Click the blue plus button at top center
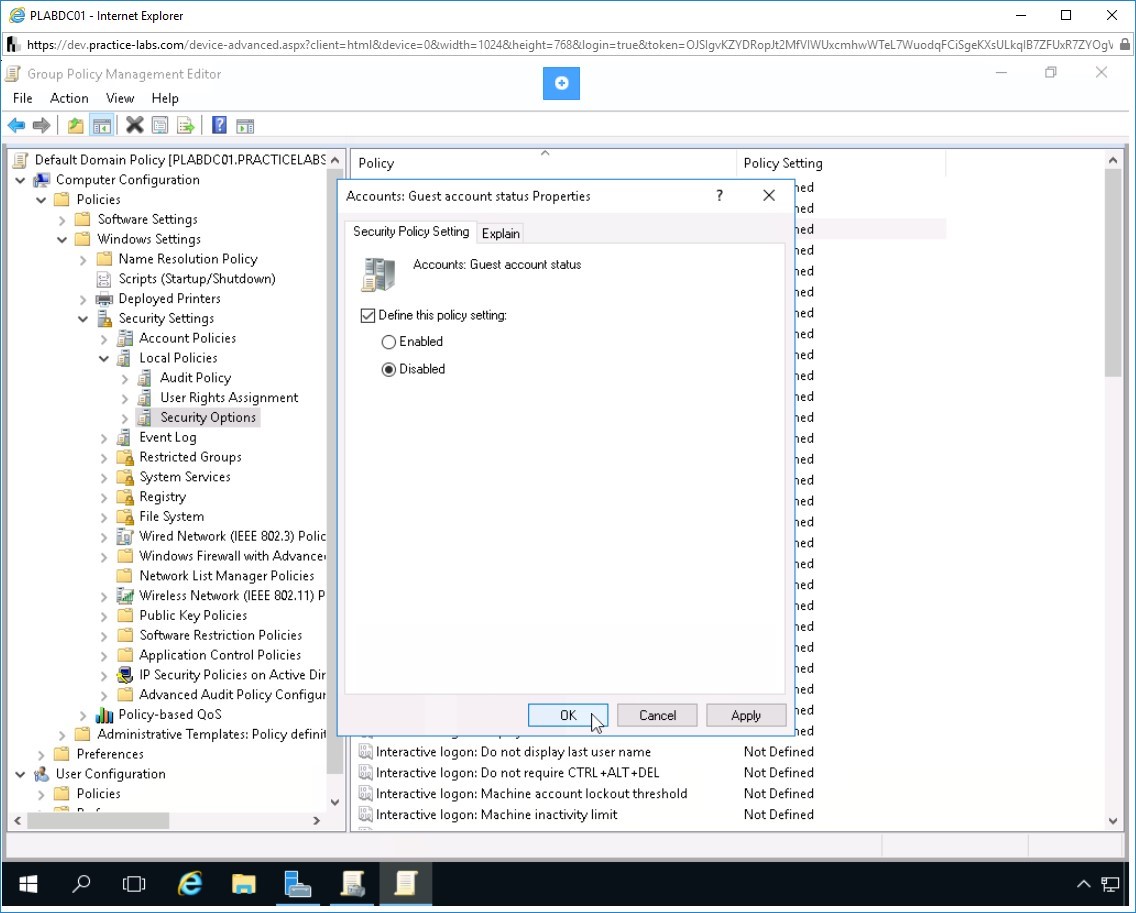This screenshot has width=1136, height=913. (x=561, y=83)
